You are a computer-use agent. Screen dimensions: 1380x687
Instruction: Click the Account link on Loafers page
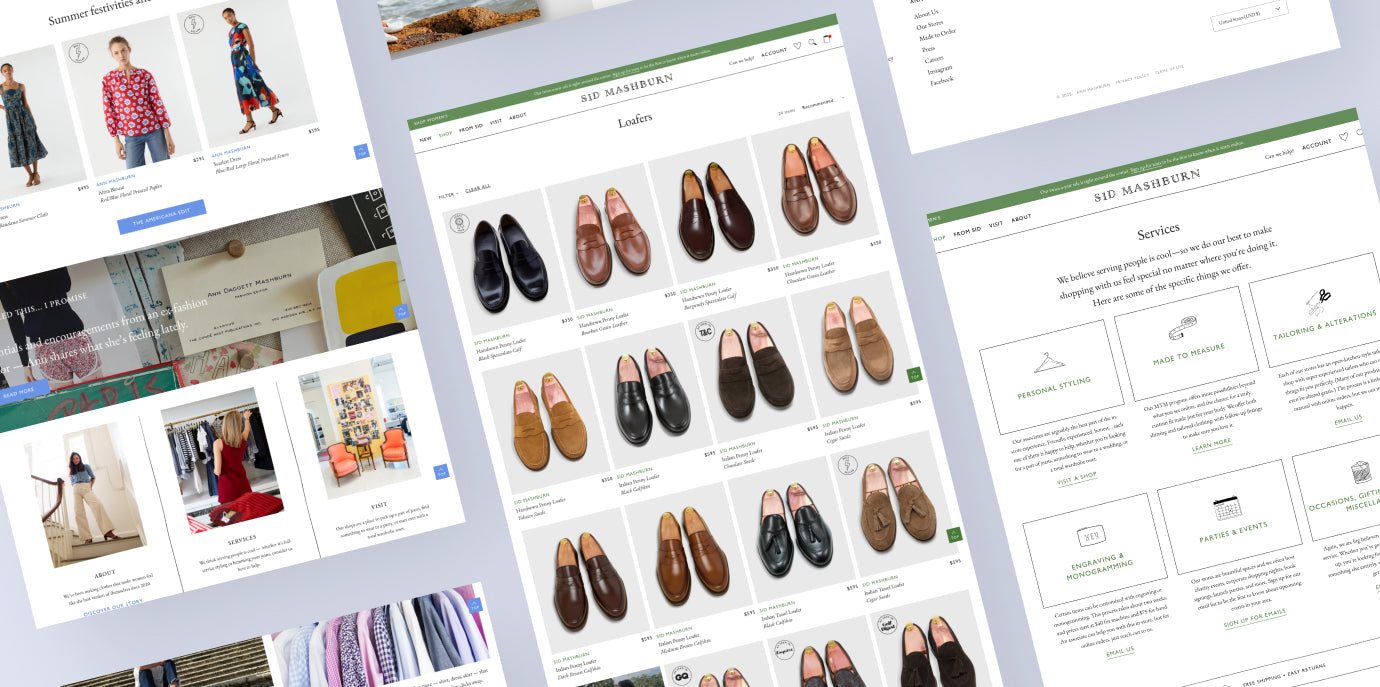(773, 52)
